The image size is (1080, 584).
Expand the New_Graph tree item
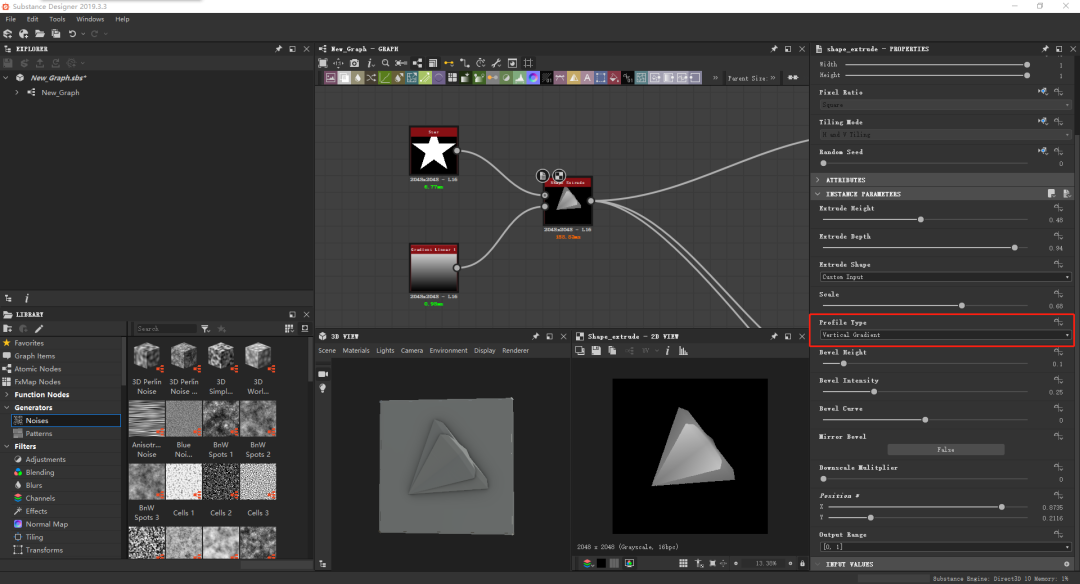[x=17, y=92]
